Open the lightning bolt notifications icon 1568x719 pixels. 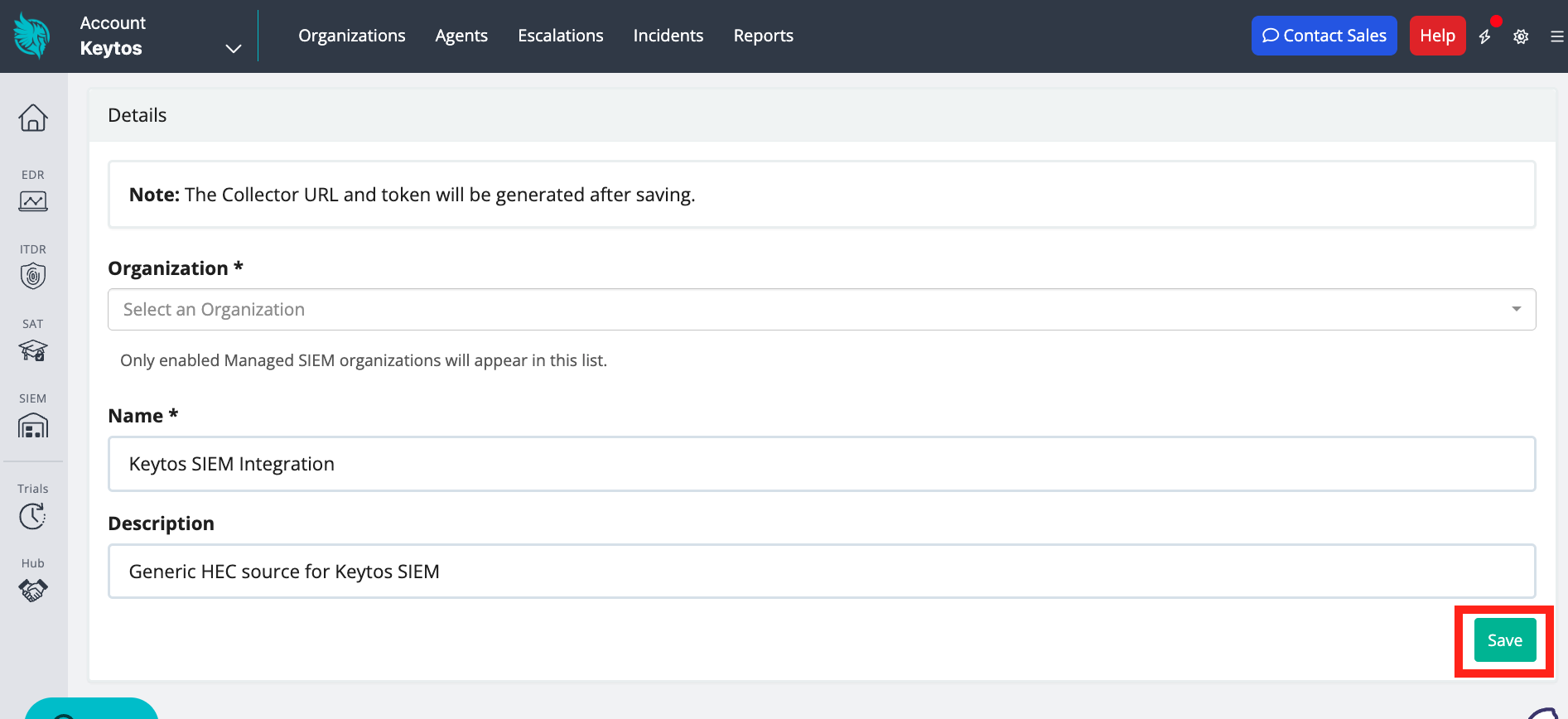click(x=1485, y=36)
